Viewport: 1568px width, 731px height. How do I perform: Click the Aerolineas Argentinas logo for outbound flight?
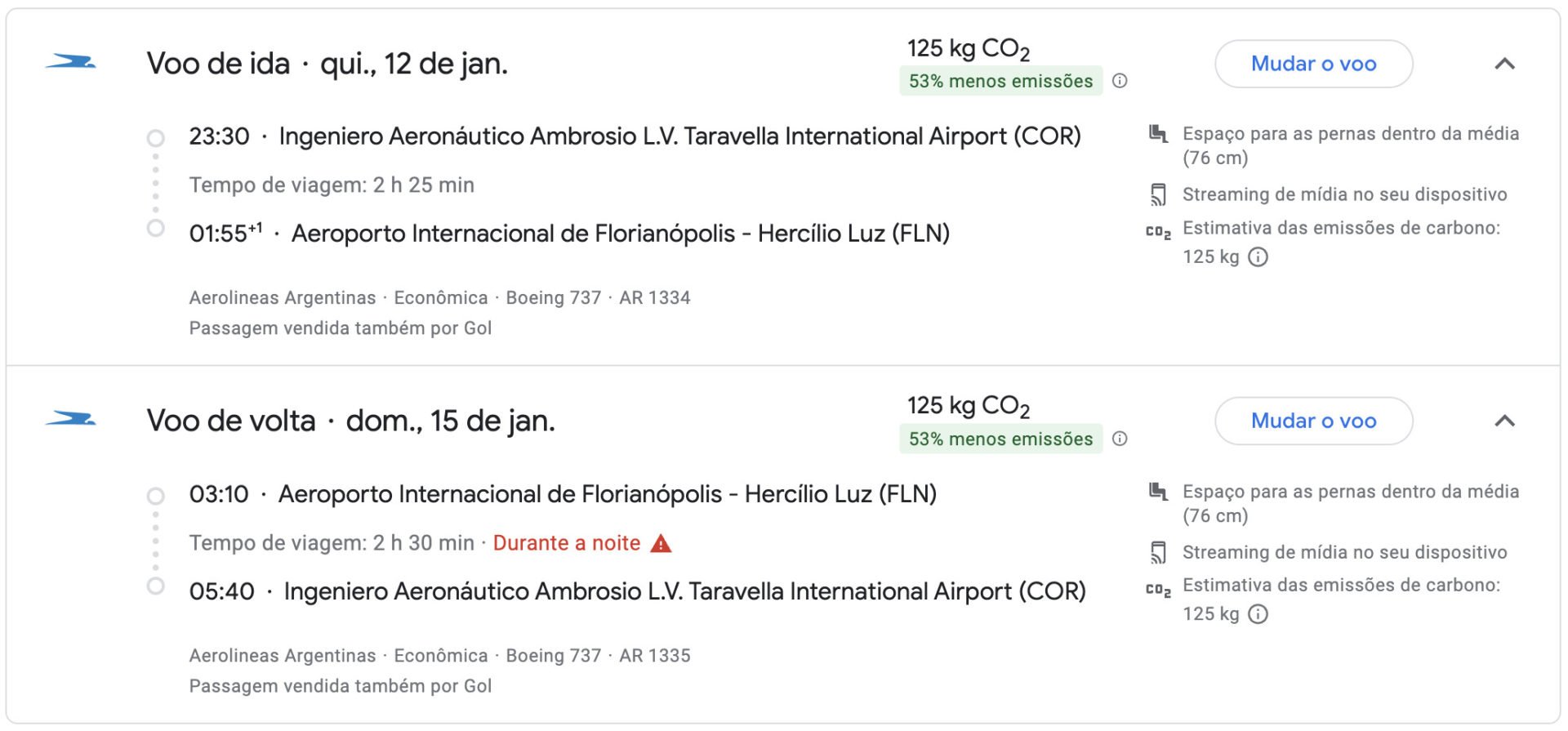coord(70,62)
